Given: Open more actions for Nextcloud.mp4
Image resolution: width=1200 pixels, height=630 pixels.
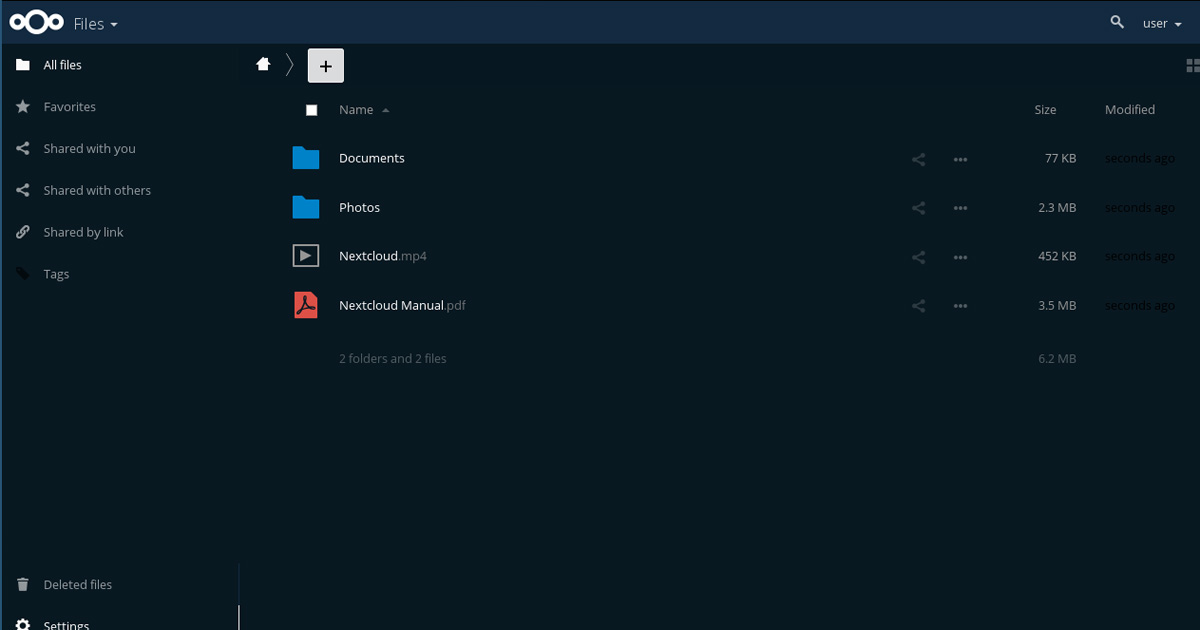Looking at the screenshot, I should pyautogui.click(x=961, y=257).
